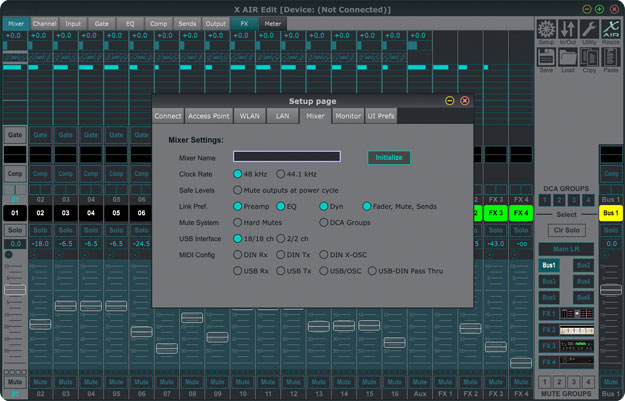Select the Bus1 sends button
The image size is (625, 401).
(x=549, y=265)
